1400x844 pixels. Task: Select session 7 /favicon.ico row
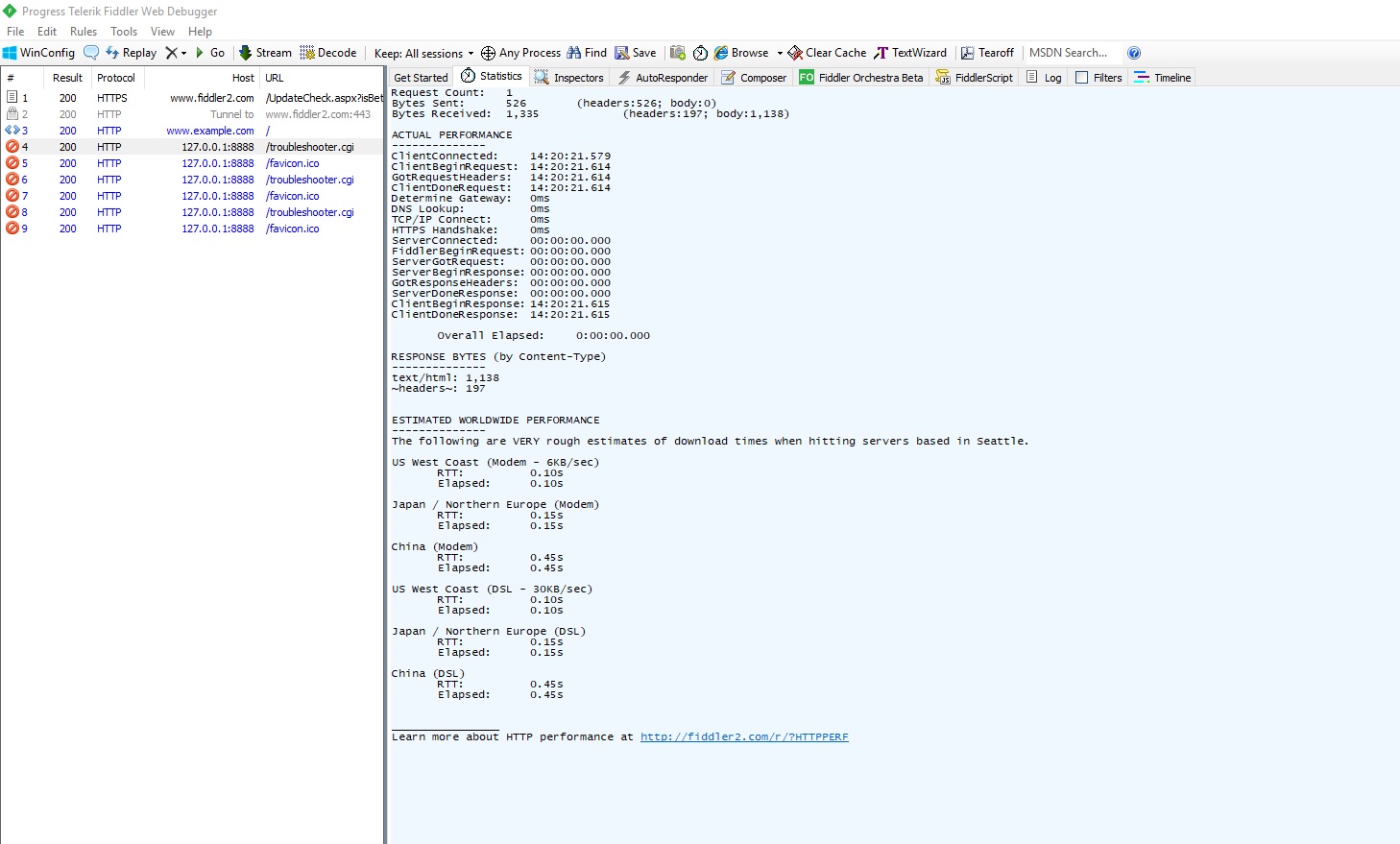tap(192, 196)
